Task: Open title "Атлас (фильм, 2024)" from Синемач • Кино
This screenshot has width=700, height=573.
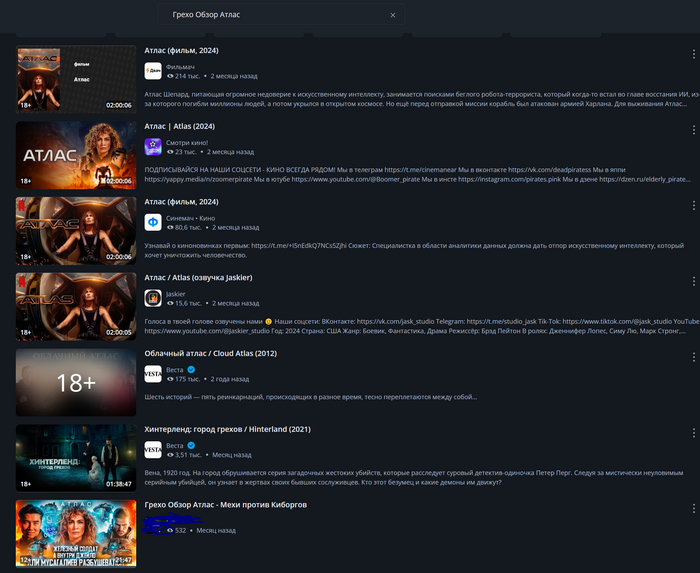Action: pos(181,202)
